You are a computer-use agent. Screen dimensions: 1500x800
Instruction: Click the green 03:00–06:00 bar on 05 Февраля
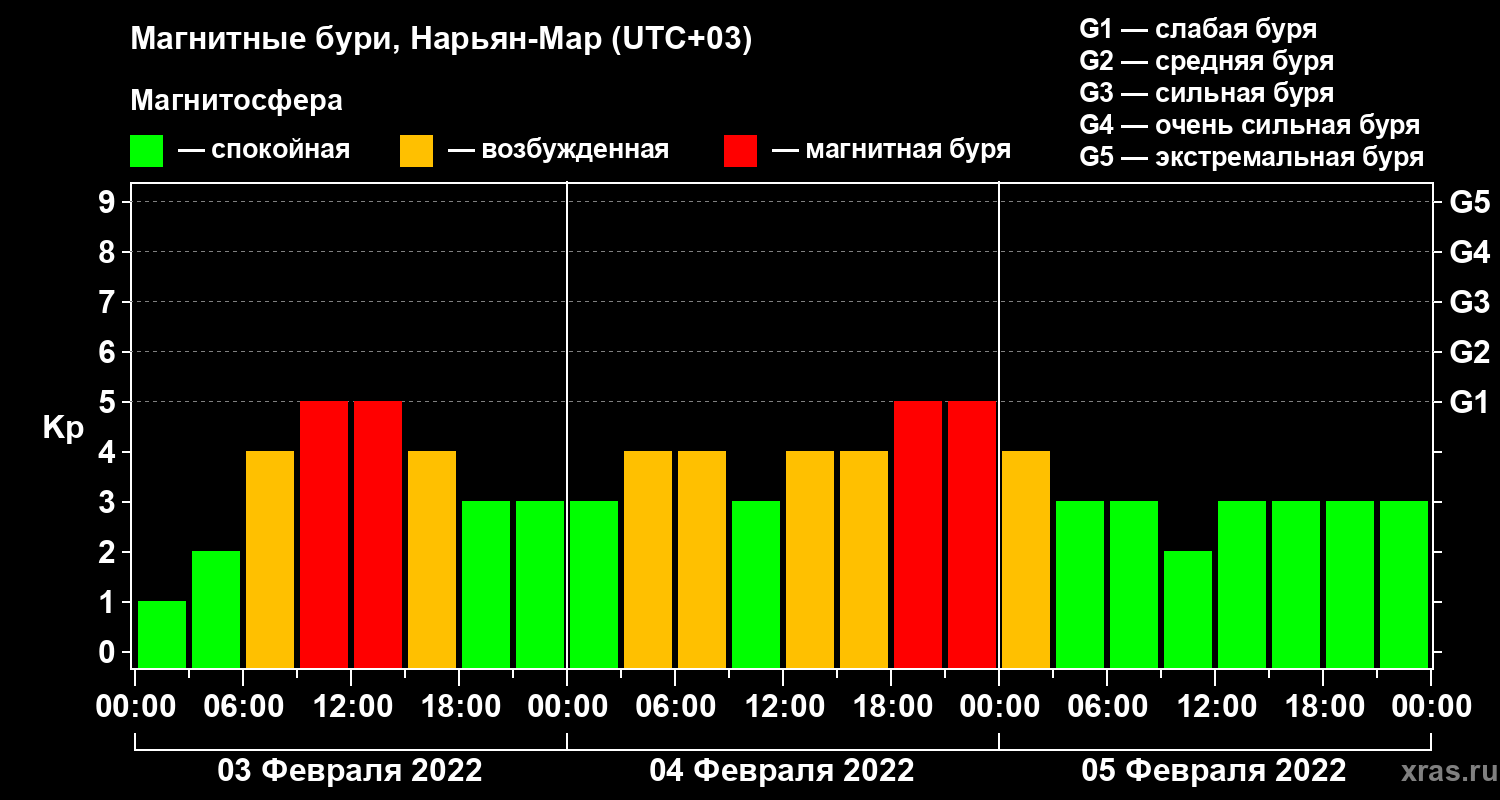tap(1080, 584)
